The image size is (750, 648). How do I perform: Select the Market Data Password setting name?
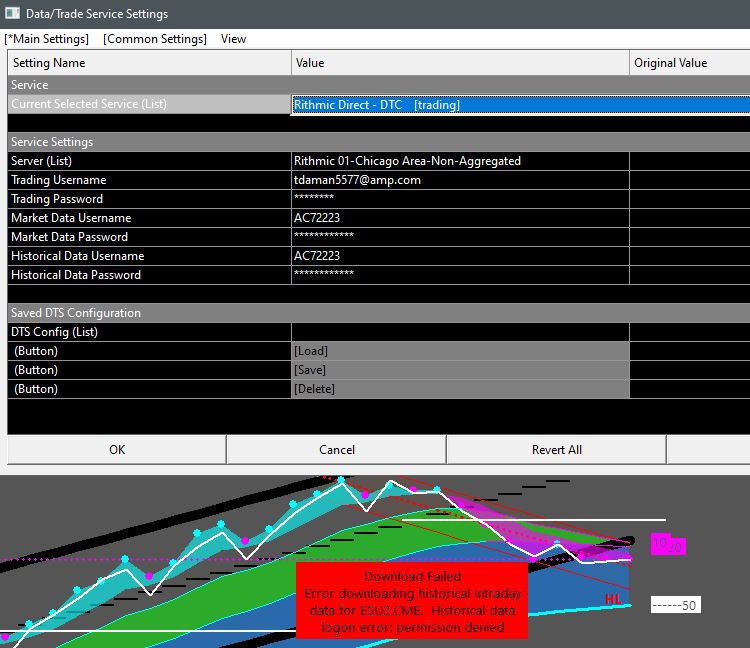(149, 237)
